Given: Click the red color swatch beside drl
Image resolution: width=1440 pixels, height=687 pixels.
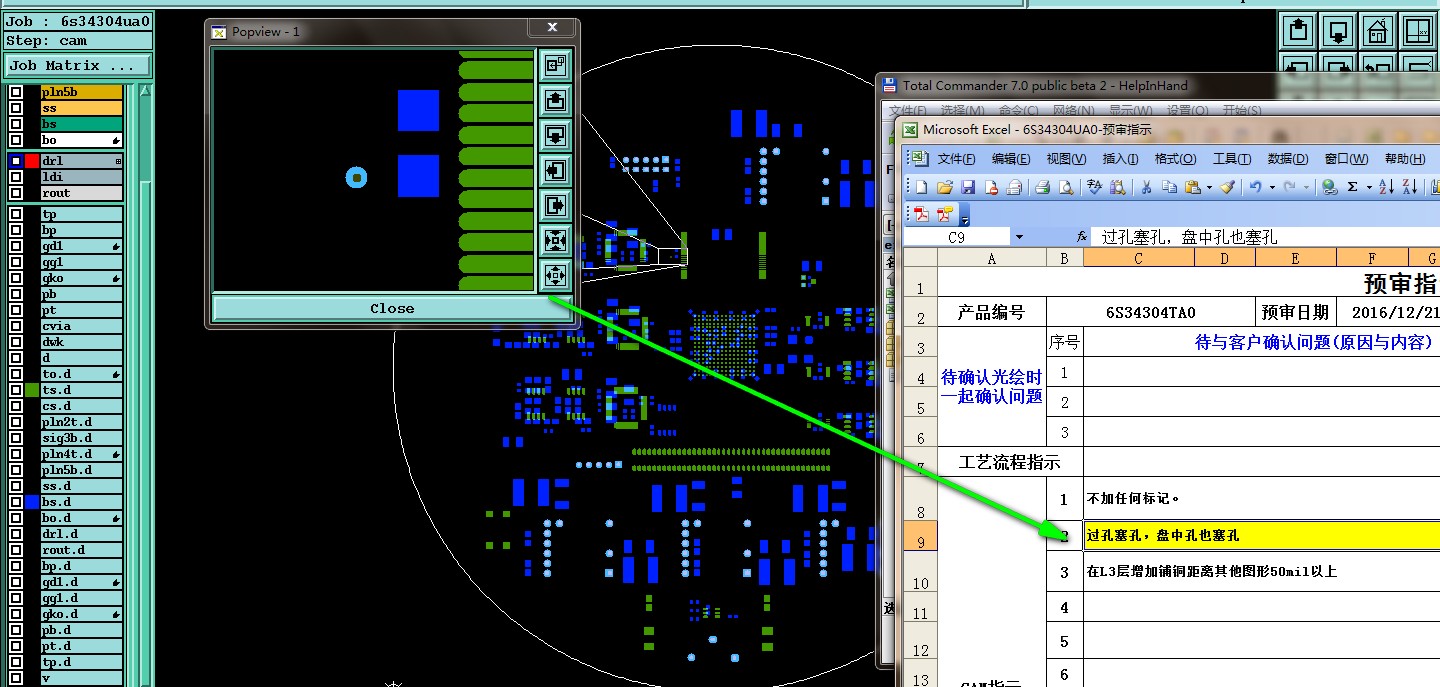Looking at the screenshot, I should 32,161.
